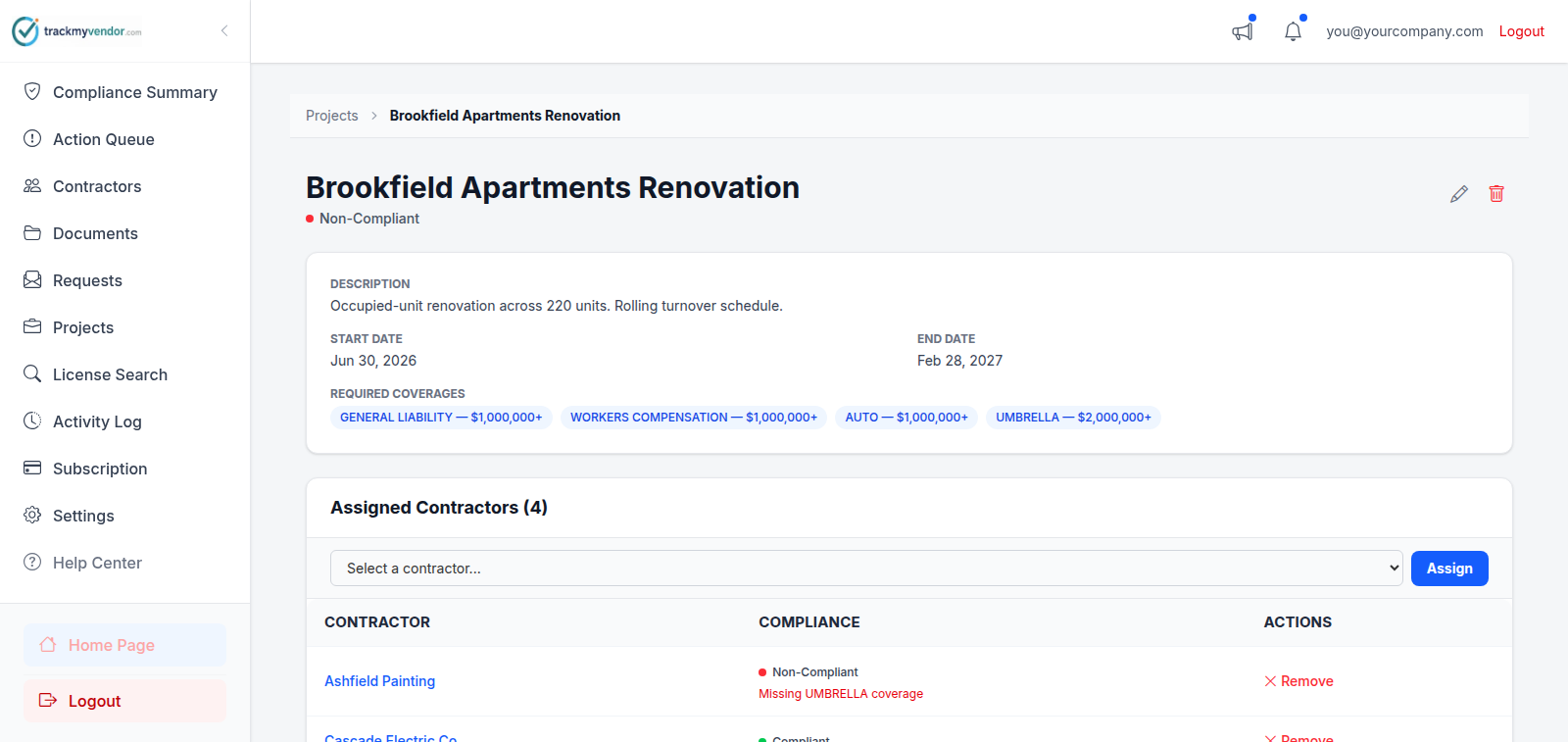Open License Search
The width and height of the screenshot is (1568, 742).
pyautogui.click(x=110, y=374)
